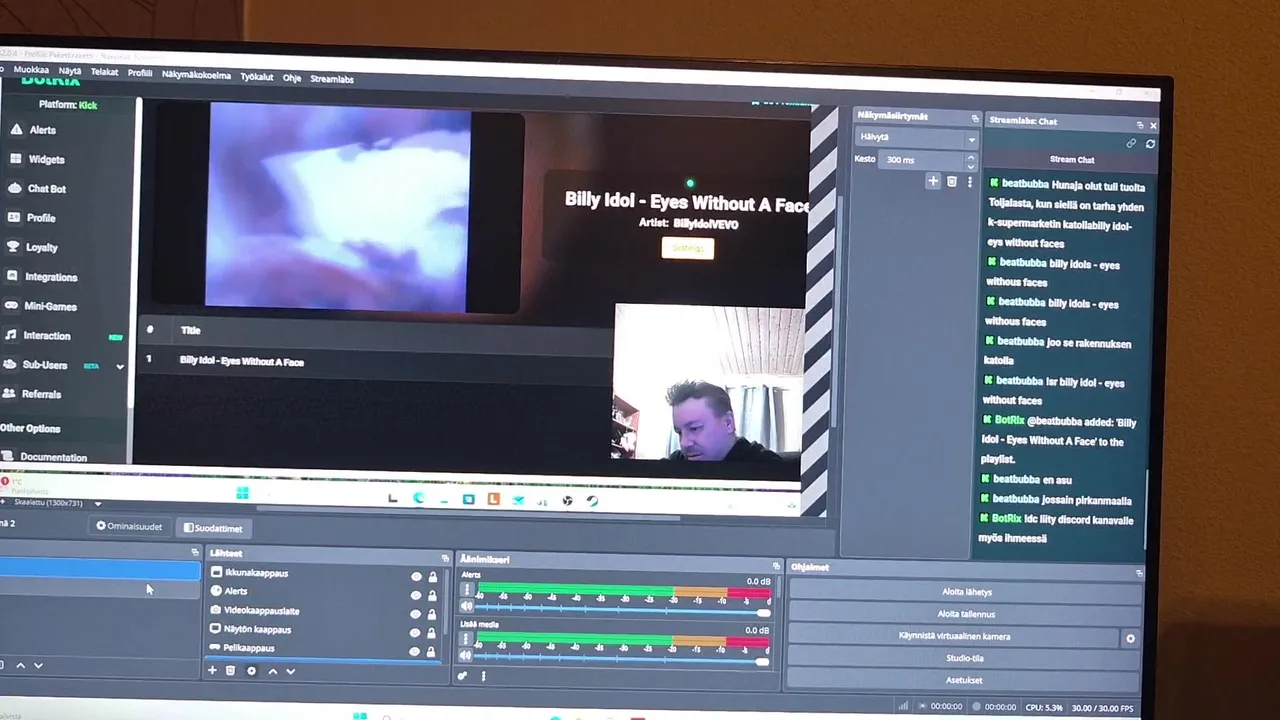Screen dimensions: 1280x720
Task: Toggle visibility of Pelikaappaus source
Action: coord(416,652)
